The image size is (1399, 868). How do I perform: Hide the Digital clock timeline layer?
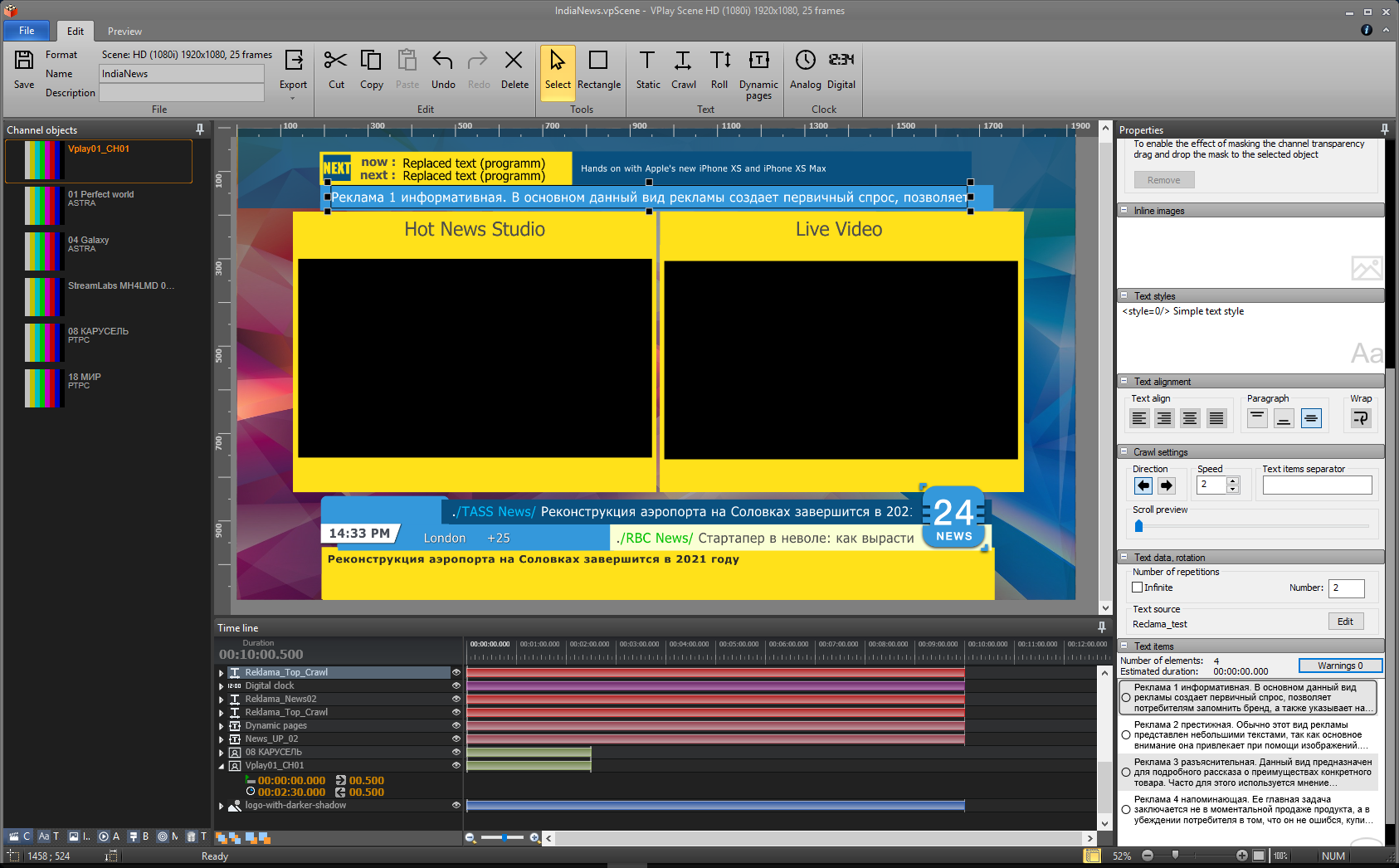(456, 685)
